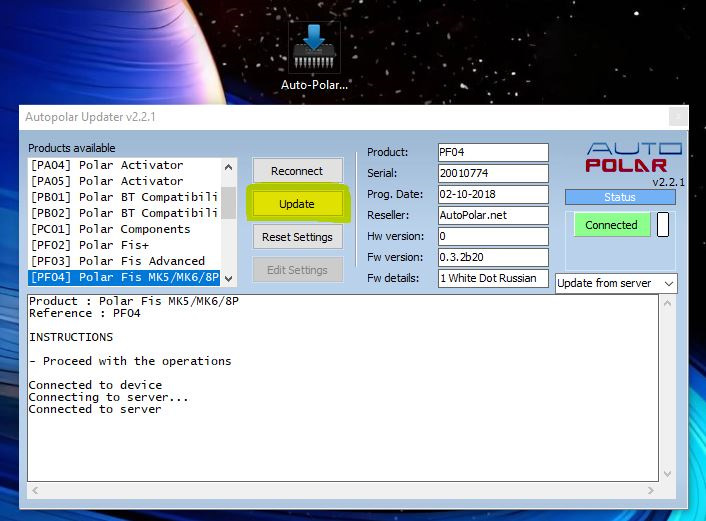Select [PA05] Polar Activator in the list

click(x=124, y=181)
